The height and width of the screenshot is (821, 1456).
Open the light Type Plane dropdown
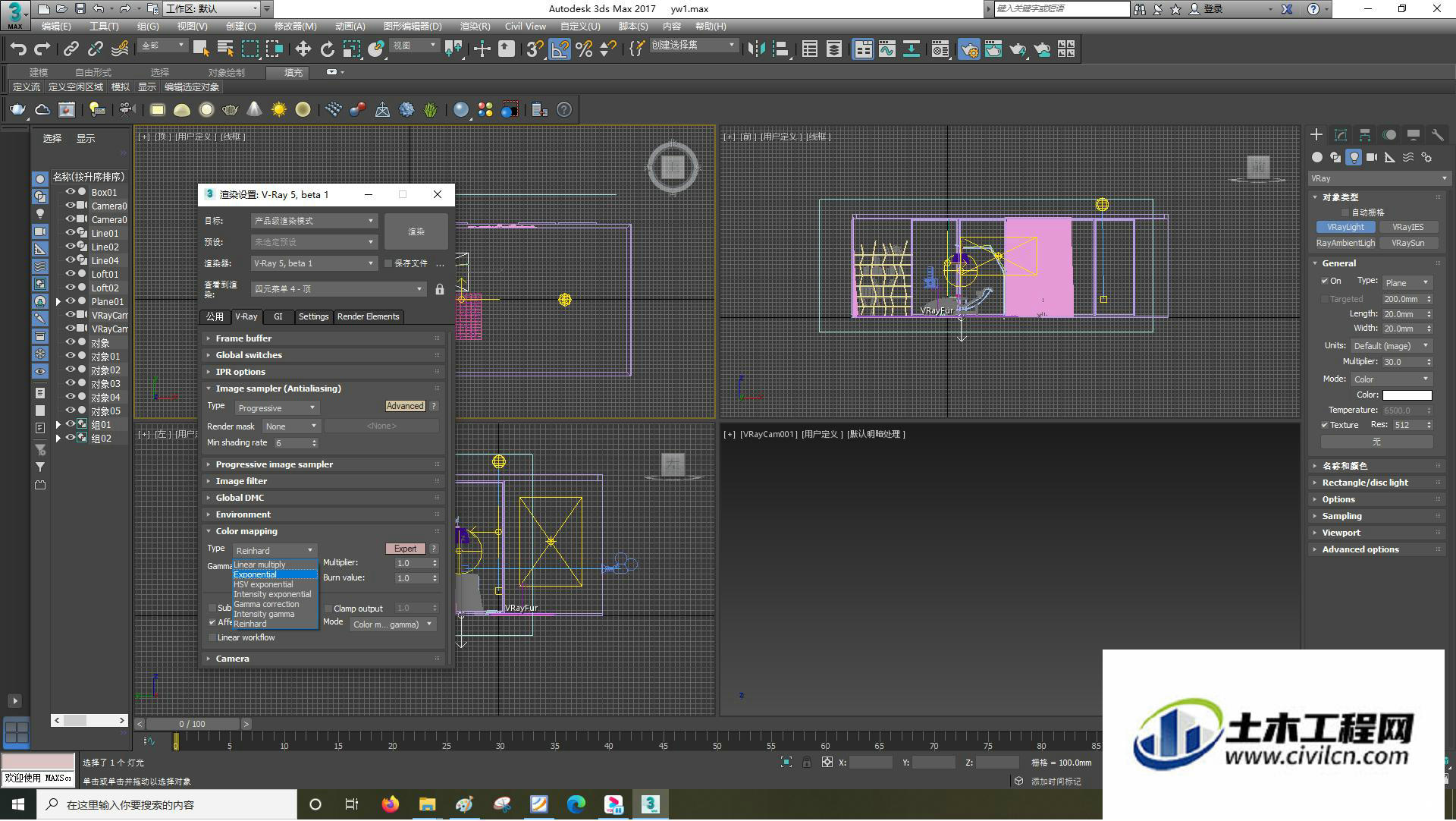click(1407, 283)
